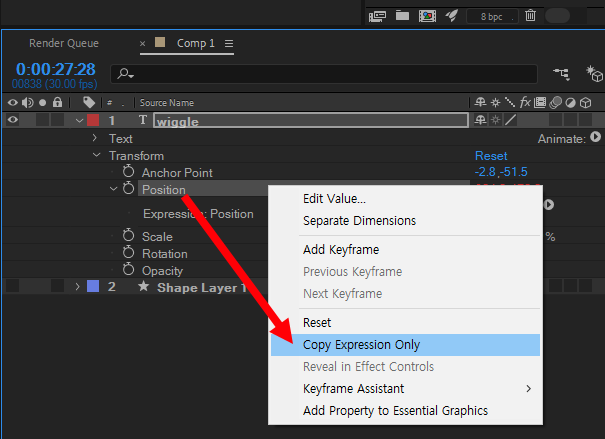Click the adjustment layer column header
This screenshot has width=605, height=439.
(570, 103)
